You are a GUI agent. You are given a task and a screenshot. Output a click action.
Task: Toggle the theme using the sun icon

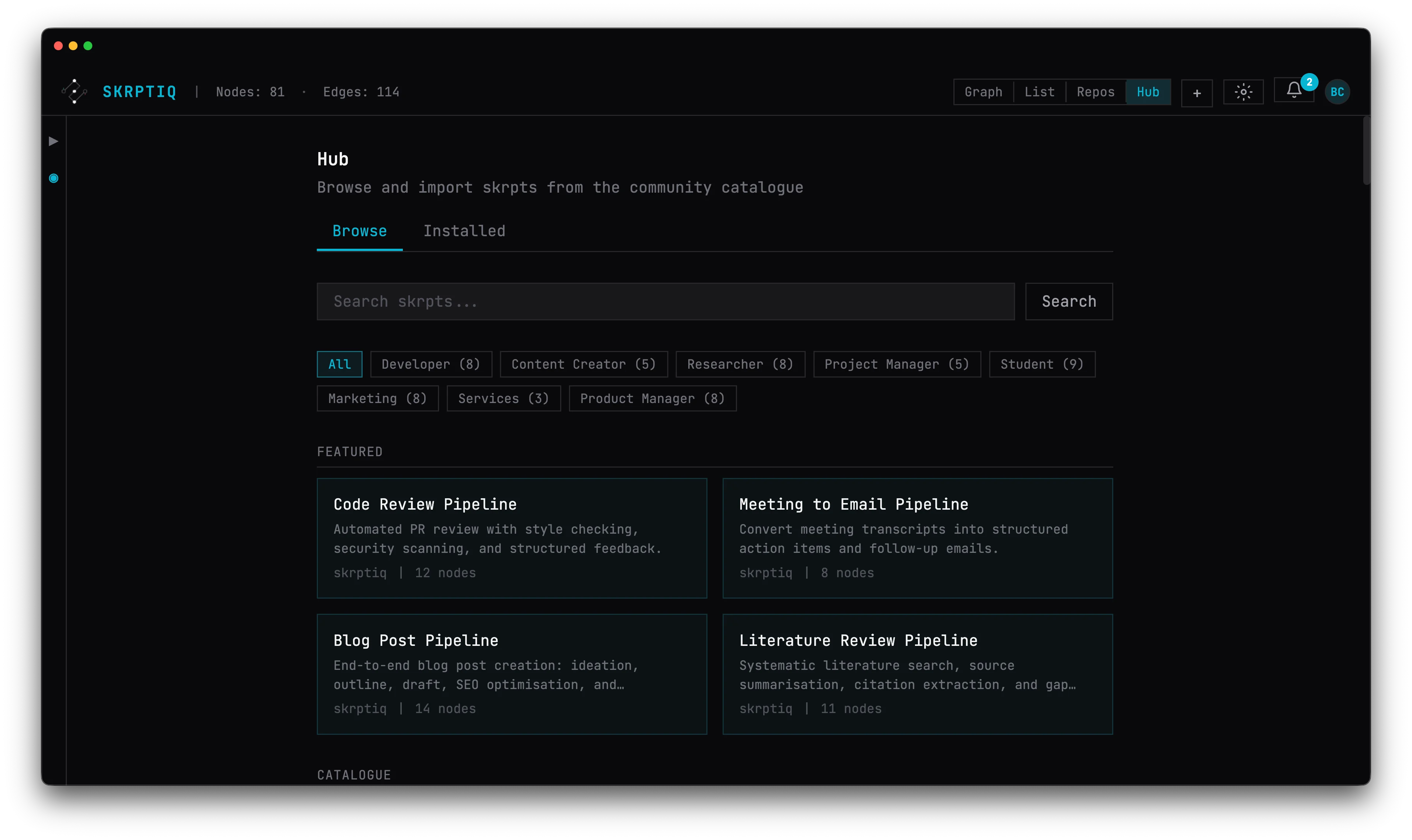(1243, 91)
